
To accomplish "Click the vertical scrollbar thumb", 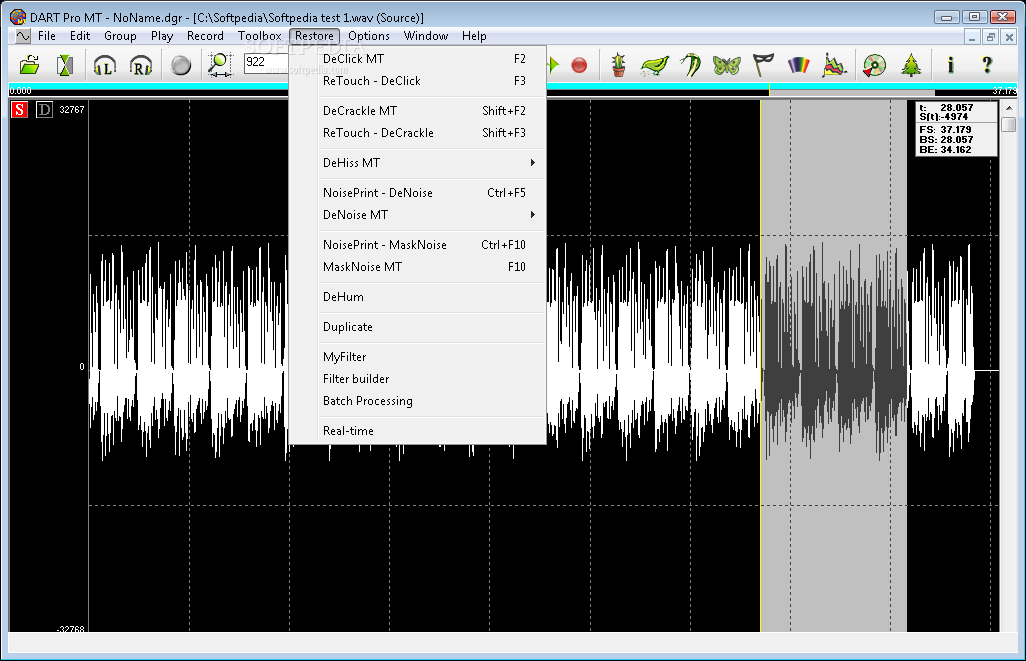I will coord(1009,124).
